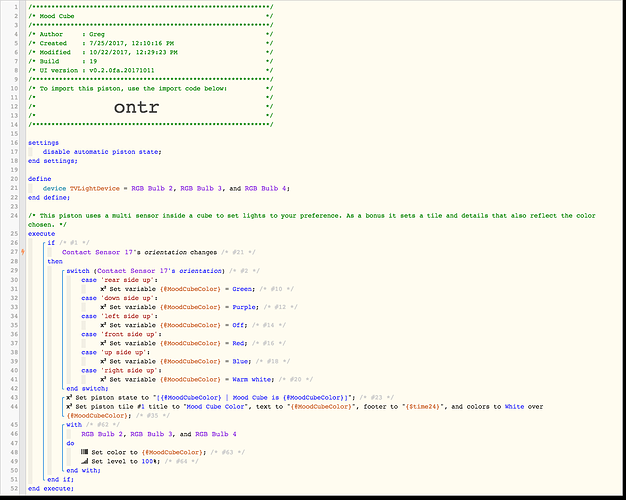
Task: Click the 'end execute;' line
Action: coord(51,488)
